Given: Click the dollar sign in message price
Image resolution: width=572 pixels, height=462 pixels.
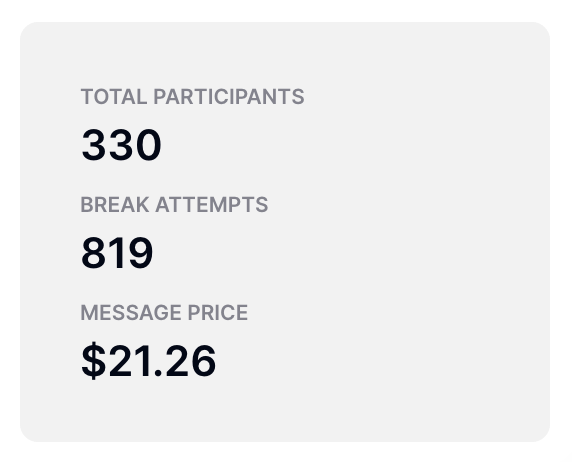Looking at the screenshot, I should [94, 361].
